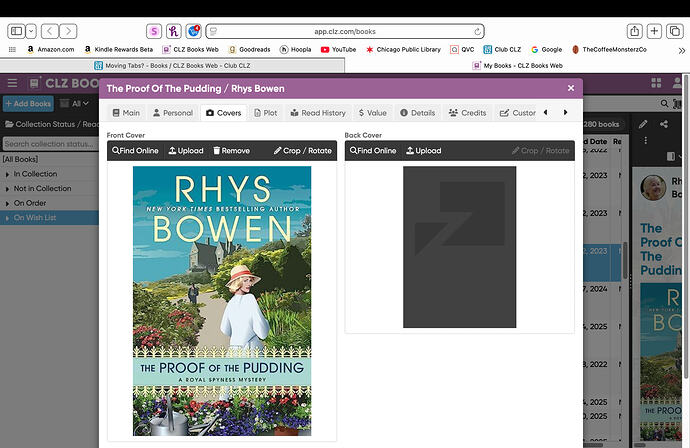The height and width of the screenshot is (448, 690).
Task: Find back cover online
Action: (x=373, y=151)
